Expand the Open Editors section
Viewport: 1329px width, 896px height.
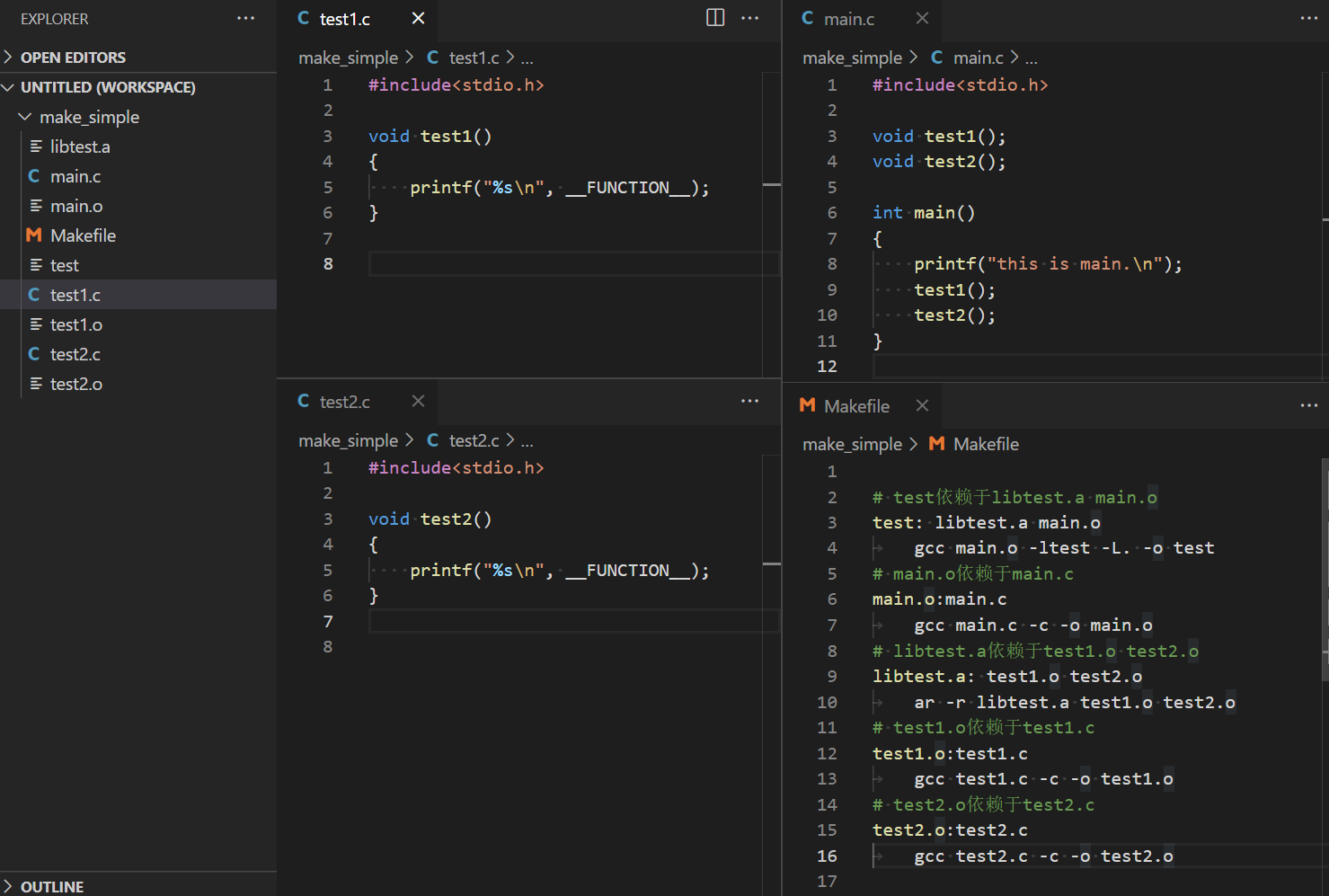tap(72, 58)
